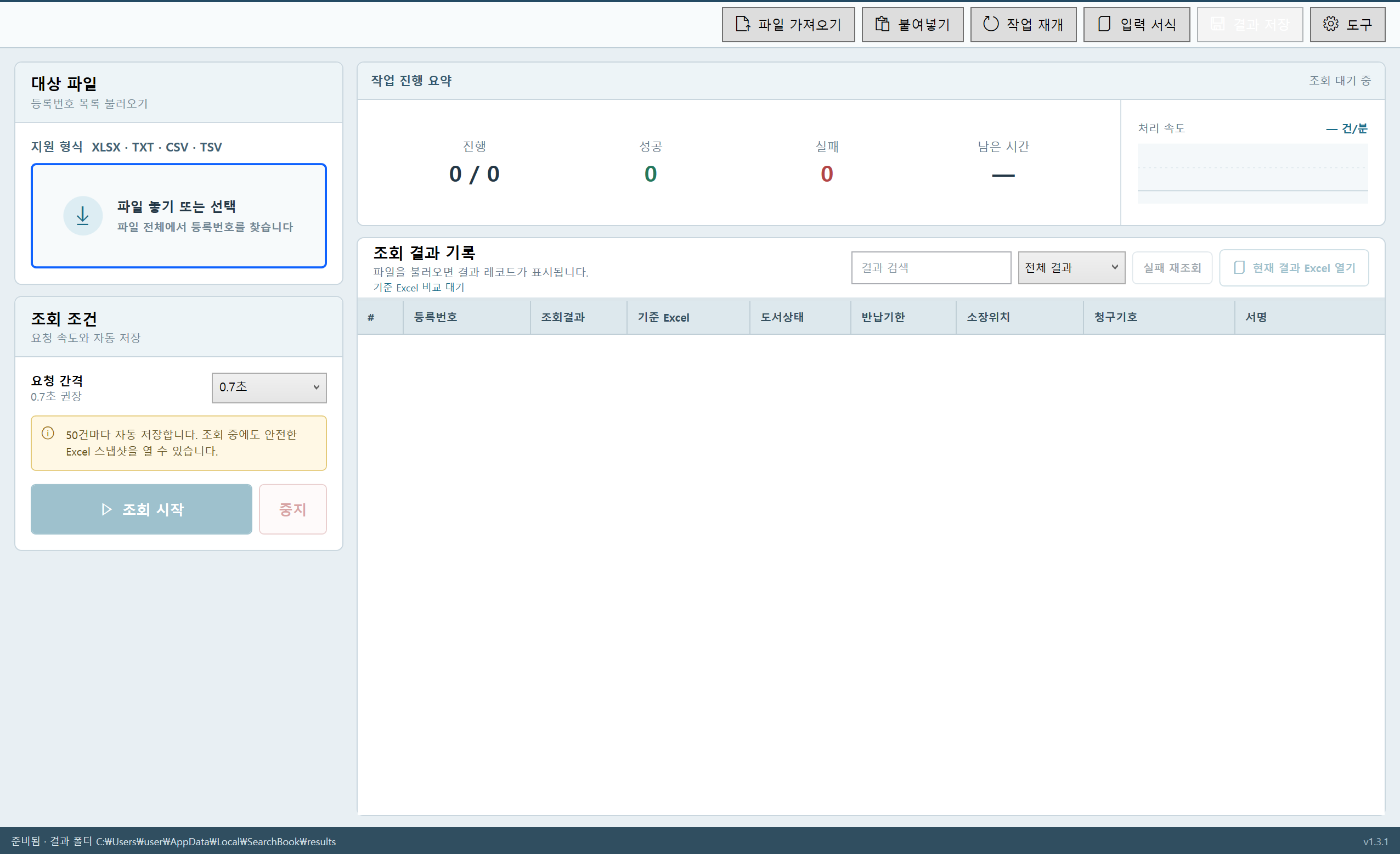Click the 실패 재조회 button
Screen dimensions: 1400x854
pos(1172,267)
